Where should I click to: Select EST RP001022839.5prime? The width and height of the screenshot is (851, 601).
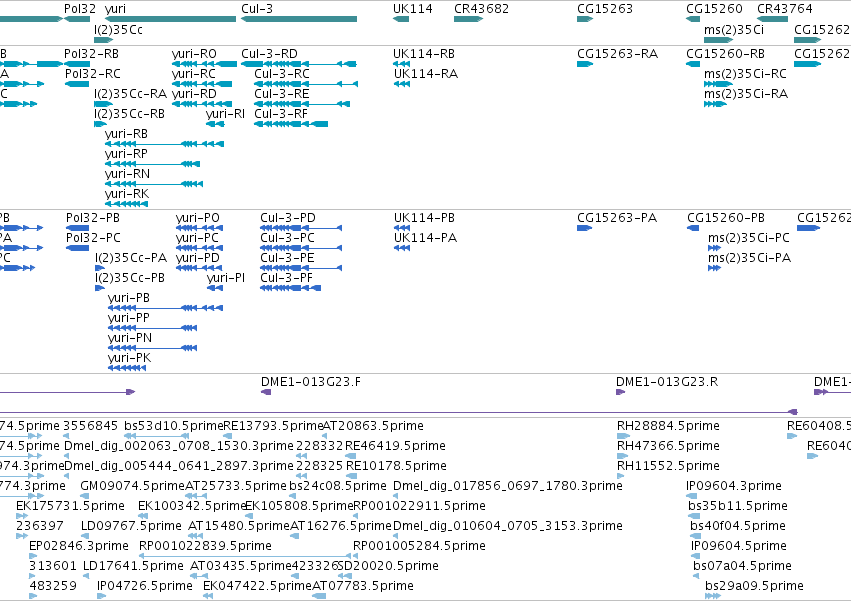pos(206,546)
